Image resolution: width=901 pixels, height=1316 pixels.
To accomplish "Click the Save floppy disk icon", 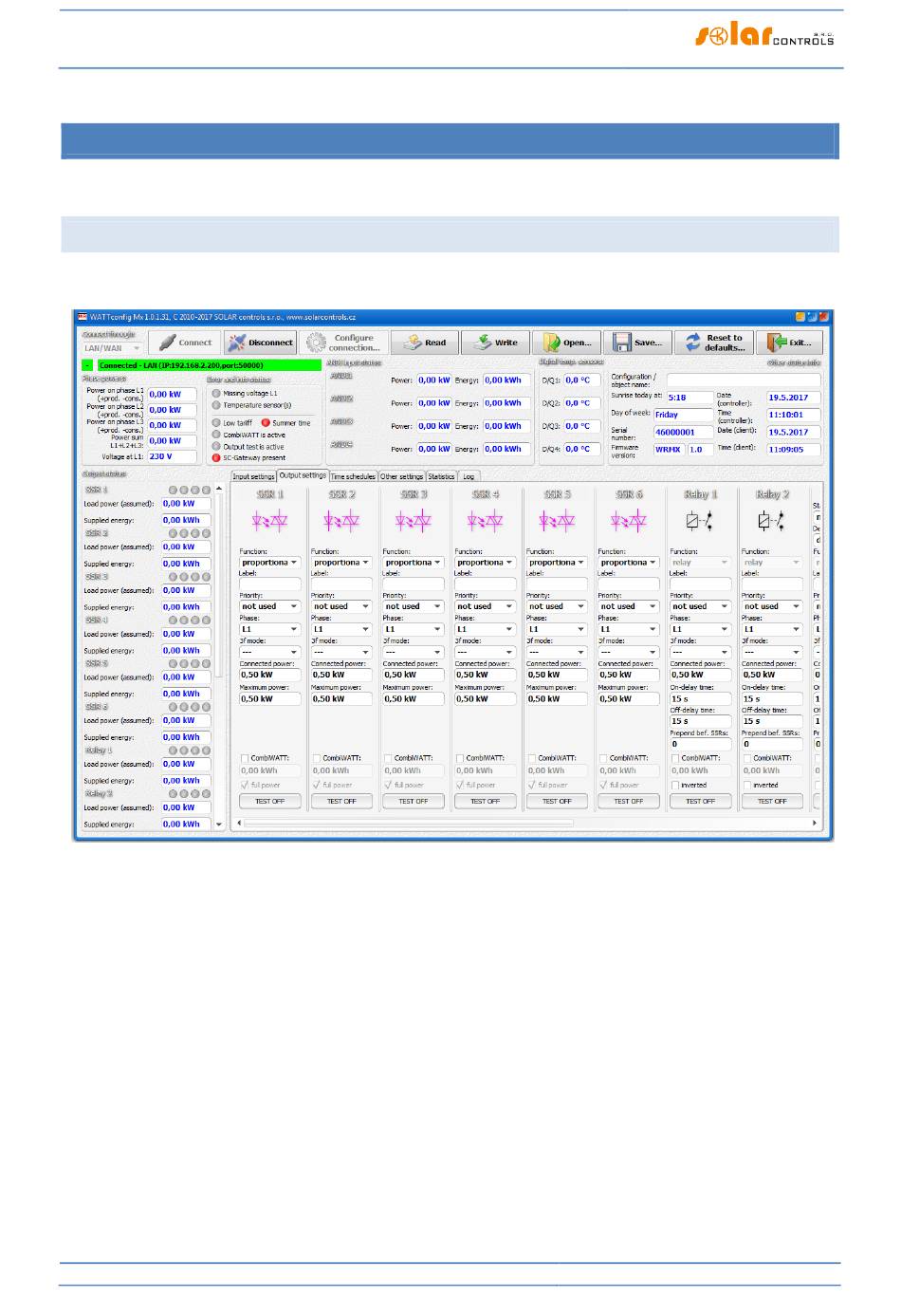I will (x=622, y=343).
